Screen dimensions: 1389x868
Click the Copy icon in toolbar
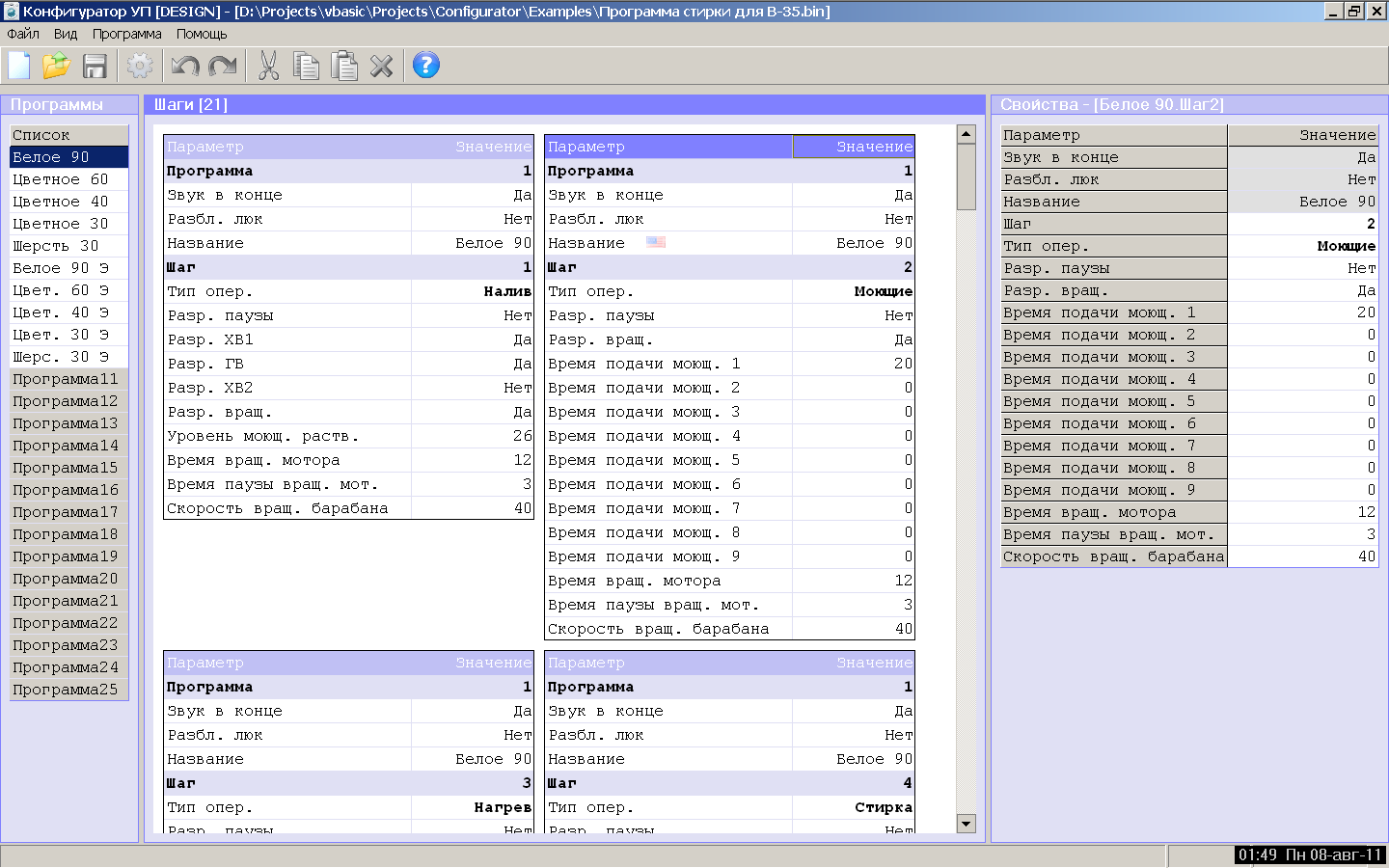tap(306, 66)
